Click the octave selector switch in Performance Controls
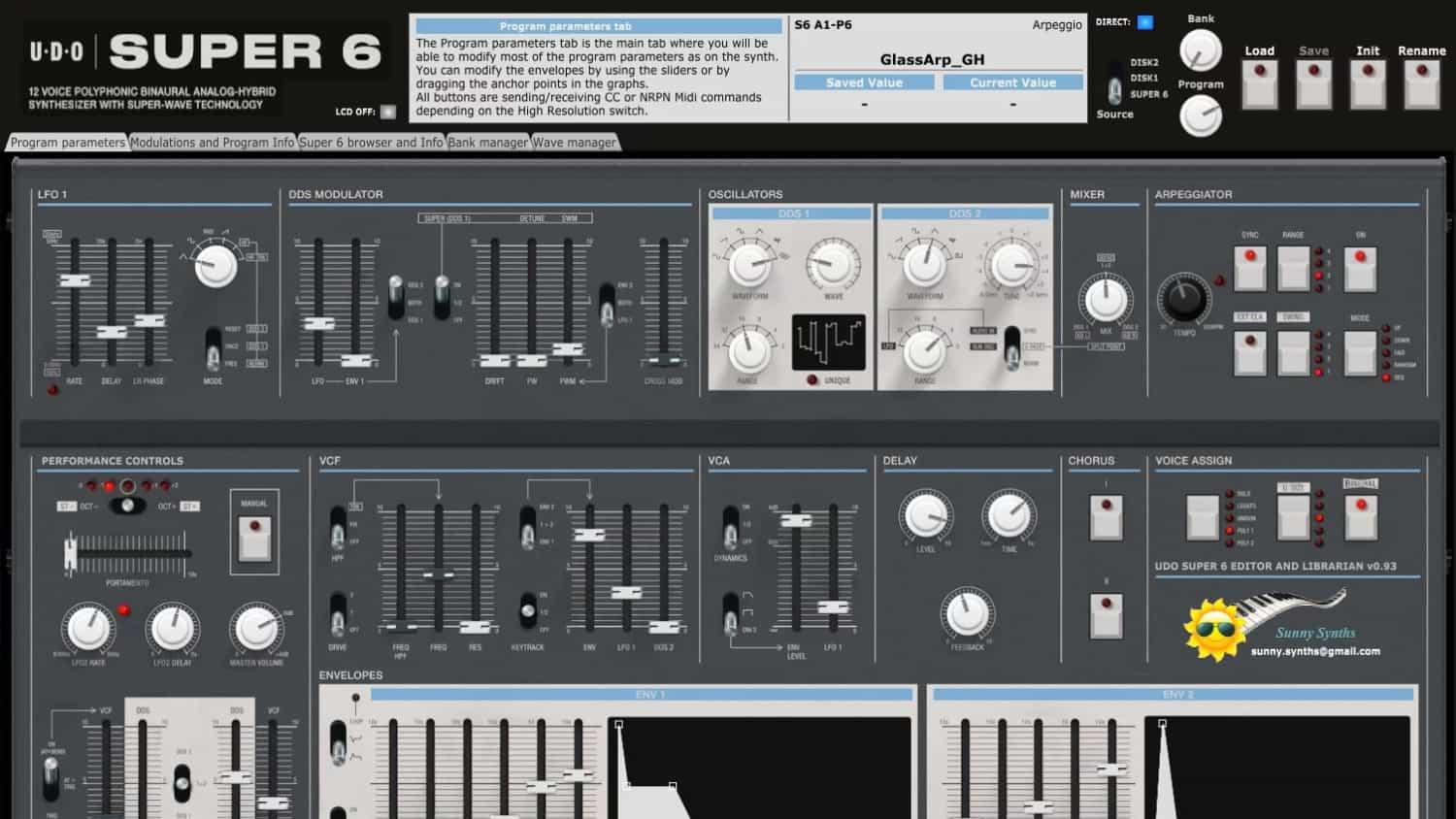The height and width of the screenshot is (819, 1456). (127, 506)
